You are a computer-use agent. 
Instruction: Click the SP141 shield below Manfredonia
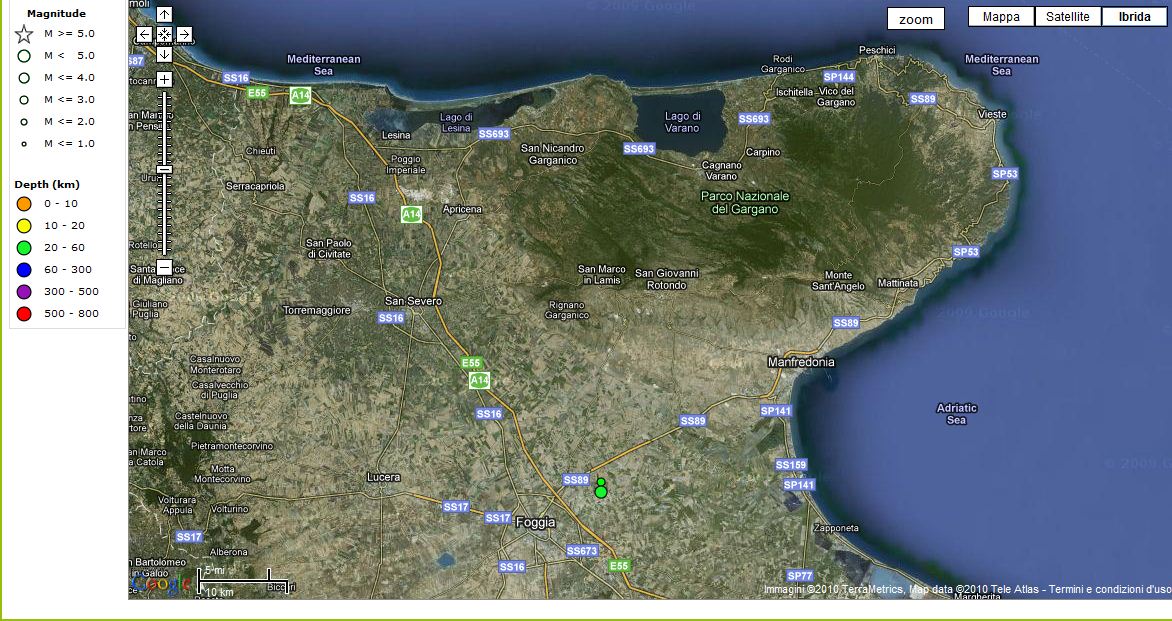(776, 410)
